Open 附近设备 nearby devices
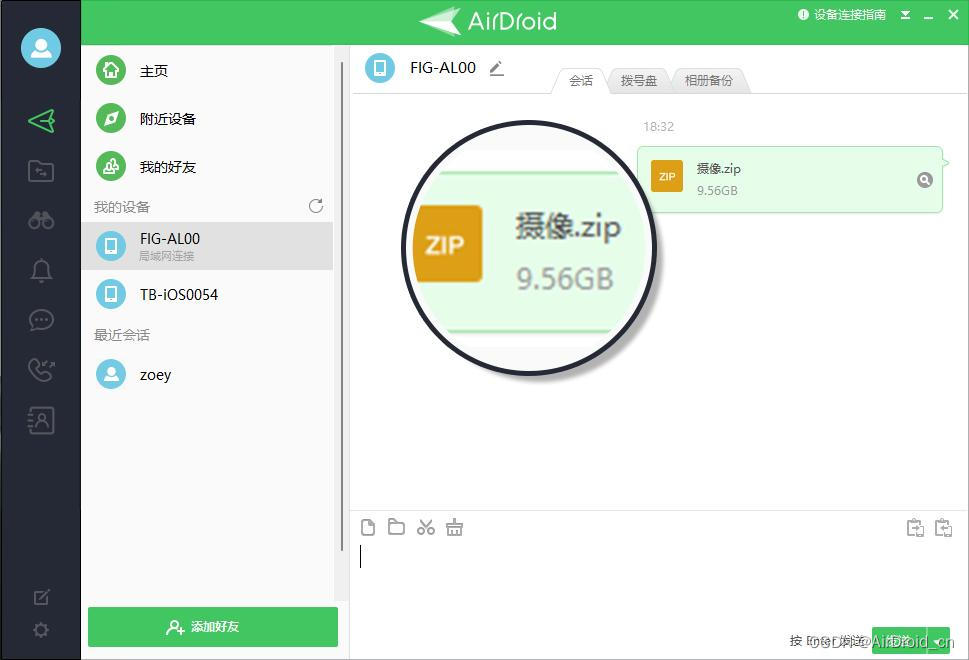The width and height of the screenshot is (969, 660). [x=207, y=119]
